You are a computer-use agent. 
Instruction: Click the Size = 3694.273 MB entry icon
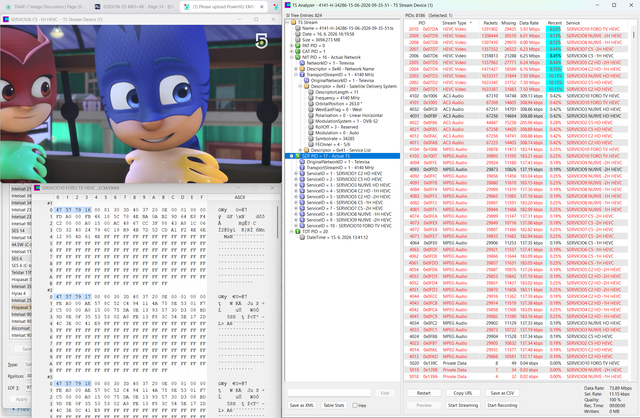[298, 40]
